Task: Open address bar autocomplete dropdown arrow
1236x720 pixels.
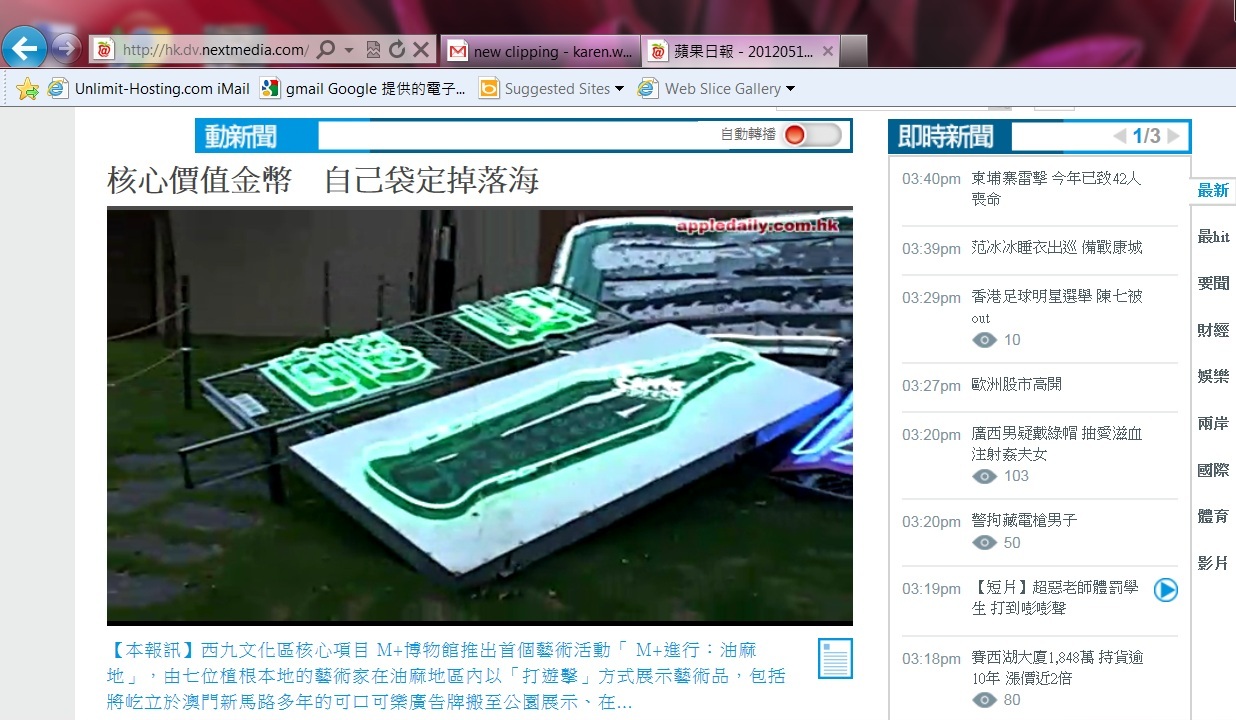Action: coord(349,50)
